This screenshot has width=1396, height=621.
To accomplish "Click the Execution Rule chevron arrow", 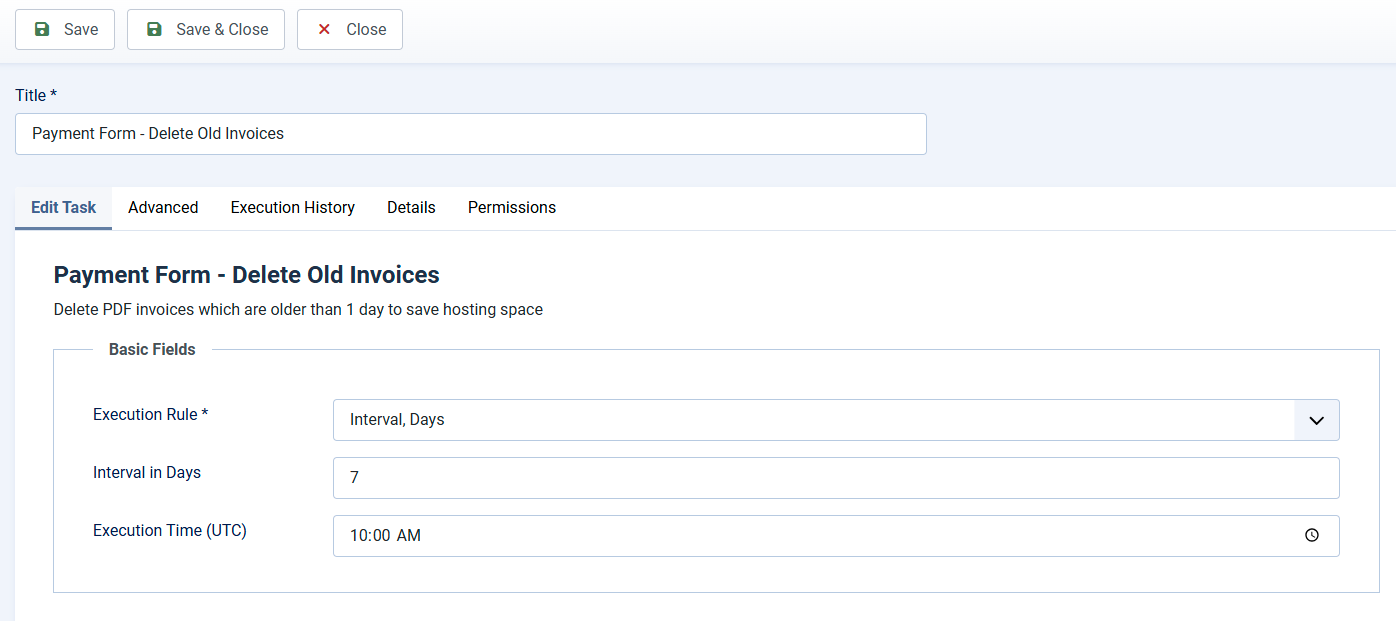I will click(1317, 420).
